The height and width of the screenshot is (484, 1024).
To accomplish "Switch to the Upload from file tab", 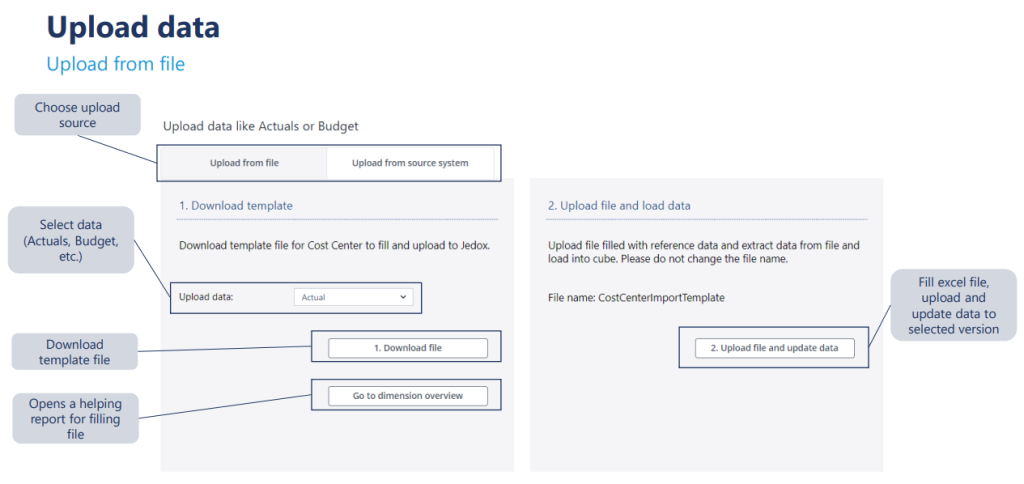I will (244, 162).
